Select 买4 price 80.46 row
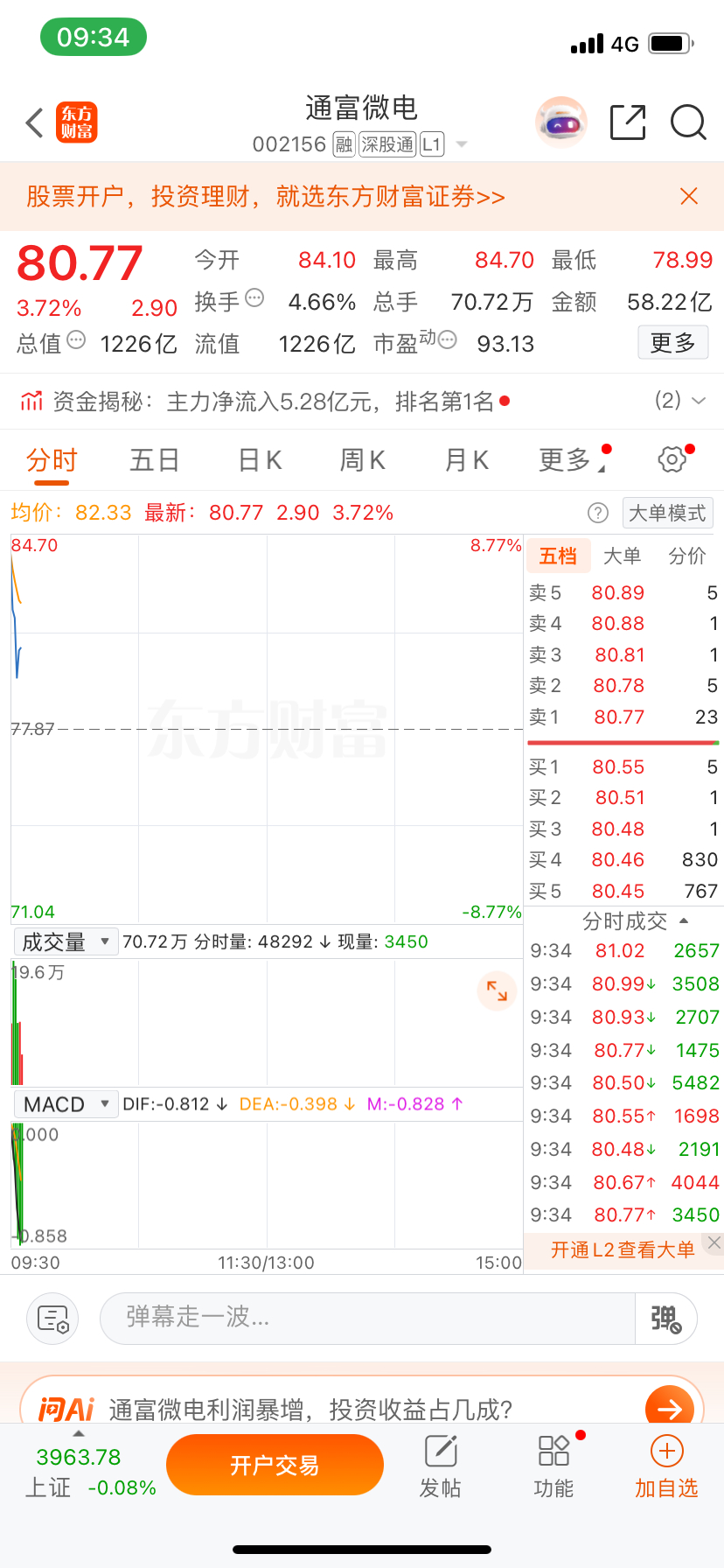The width and height of the screenshot is (724, 1568). tap(623, 860)
